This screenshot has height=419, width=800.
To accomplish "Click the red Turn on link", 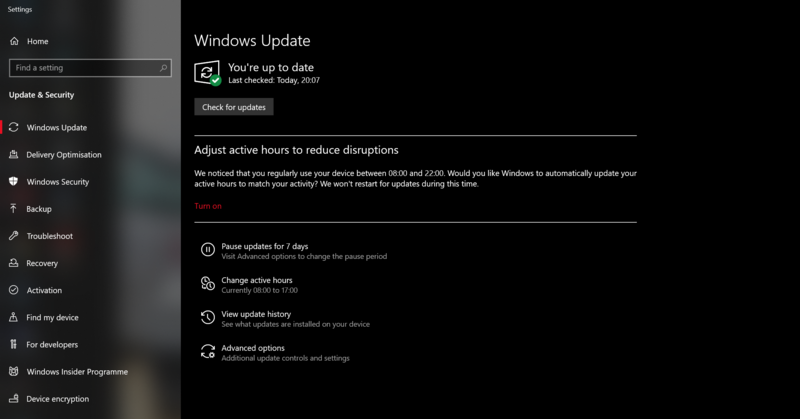I will pos(208,206).
